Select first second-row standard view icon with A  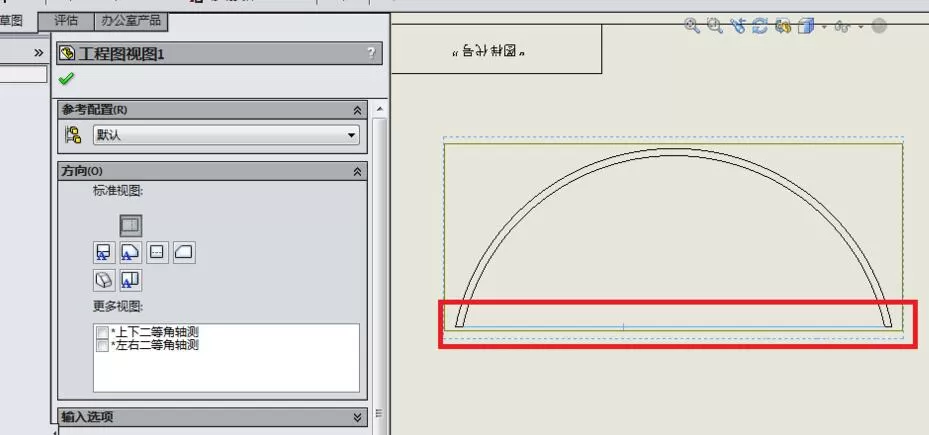tap(104, 252)
